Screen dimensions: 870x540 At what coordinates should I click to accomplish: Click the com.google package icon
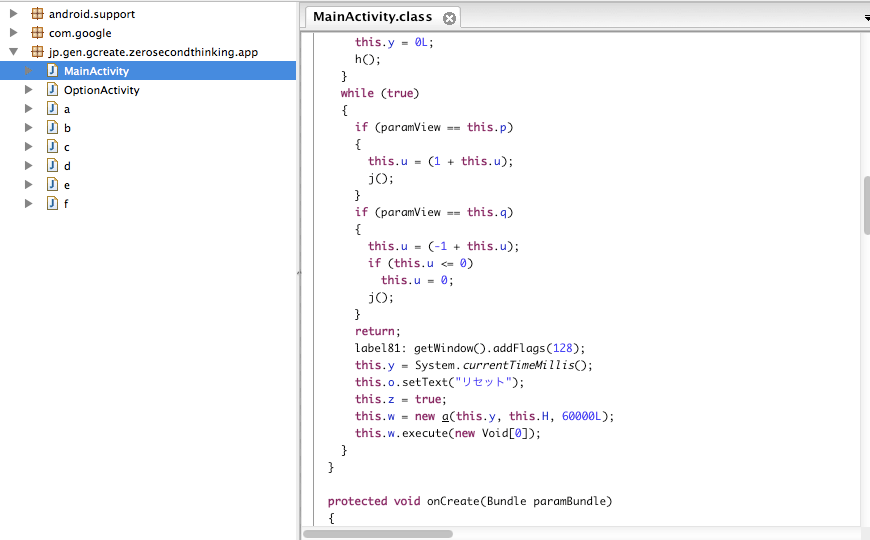coord(37,33)
